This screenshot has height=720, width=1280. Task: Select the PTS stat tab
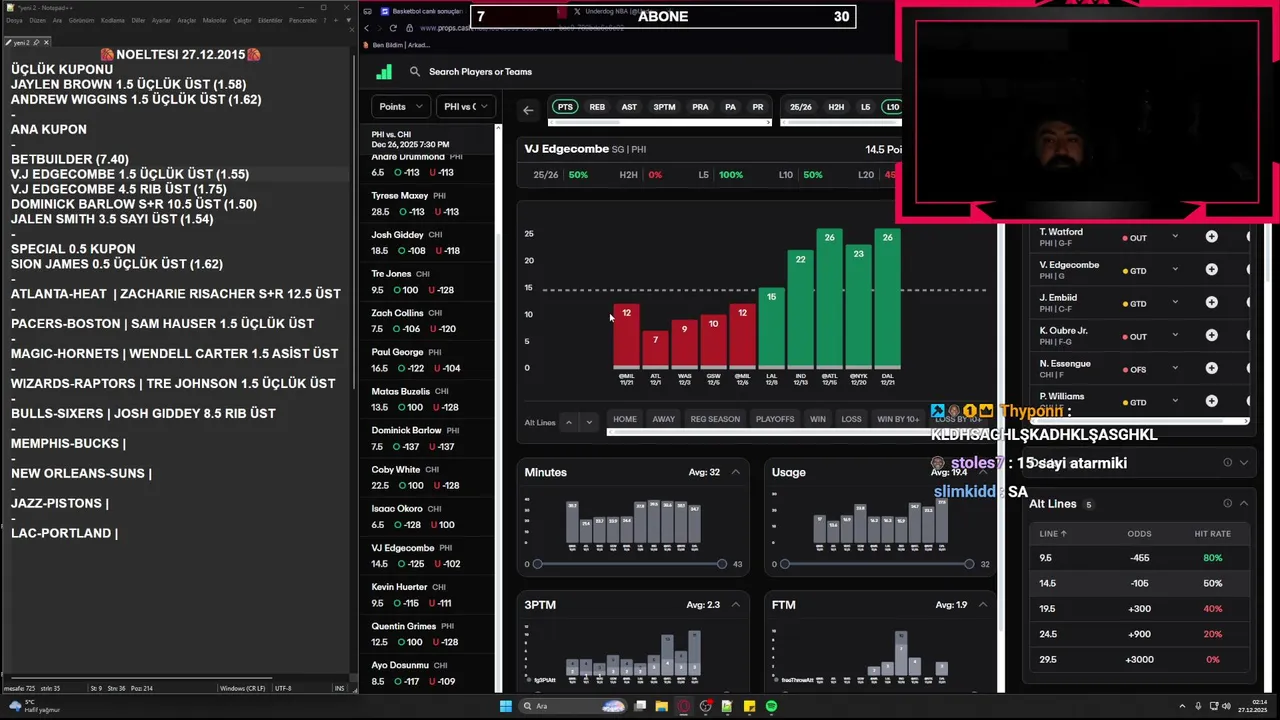coord(565,107)
